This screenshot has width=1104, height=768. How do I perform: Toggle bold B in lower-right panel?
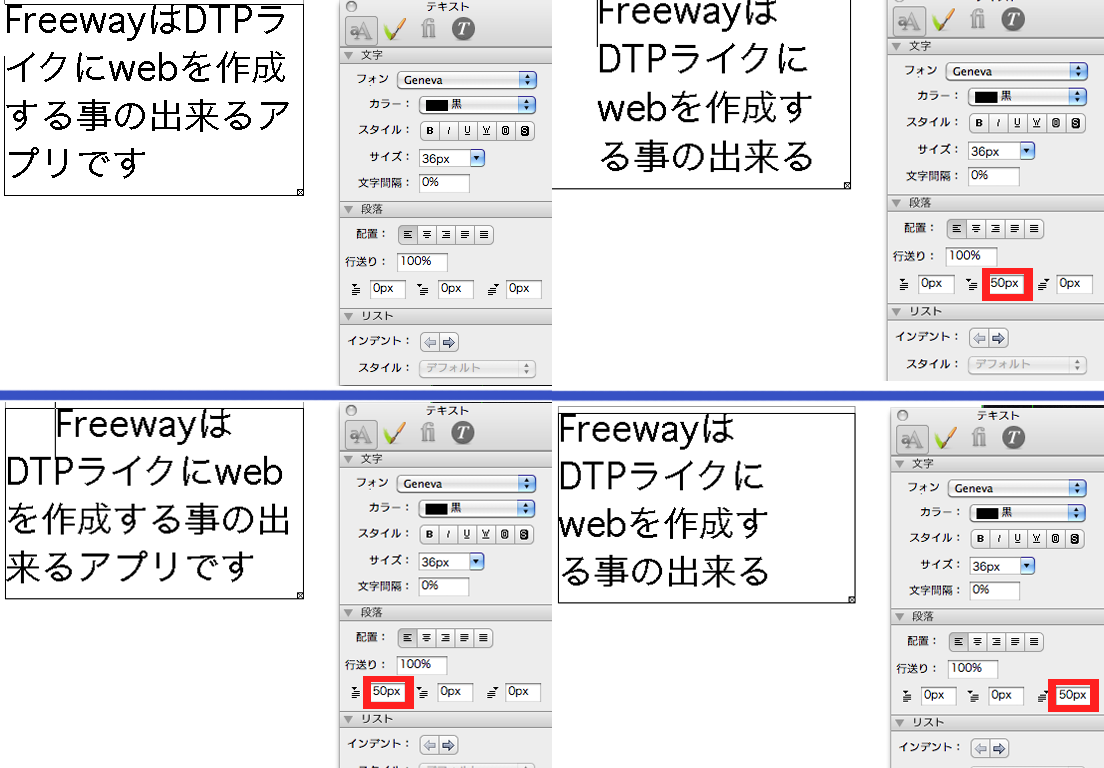pyautogui.click(x=979, y=539)
